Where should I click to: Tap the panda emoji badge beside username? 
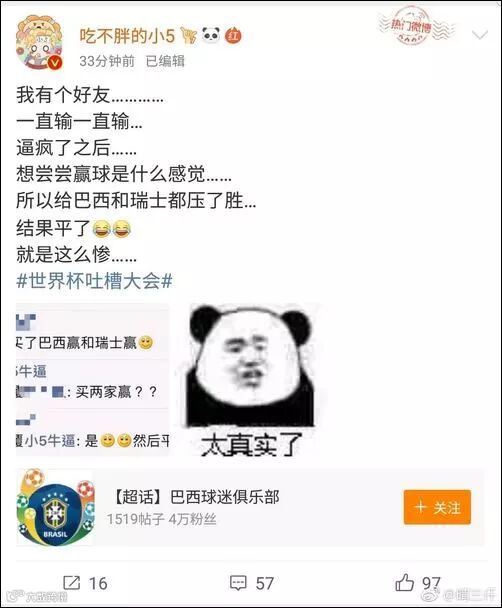pyautogui.click(x=211, y=35)
